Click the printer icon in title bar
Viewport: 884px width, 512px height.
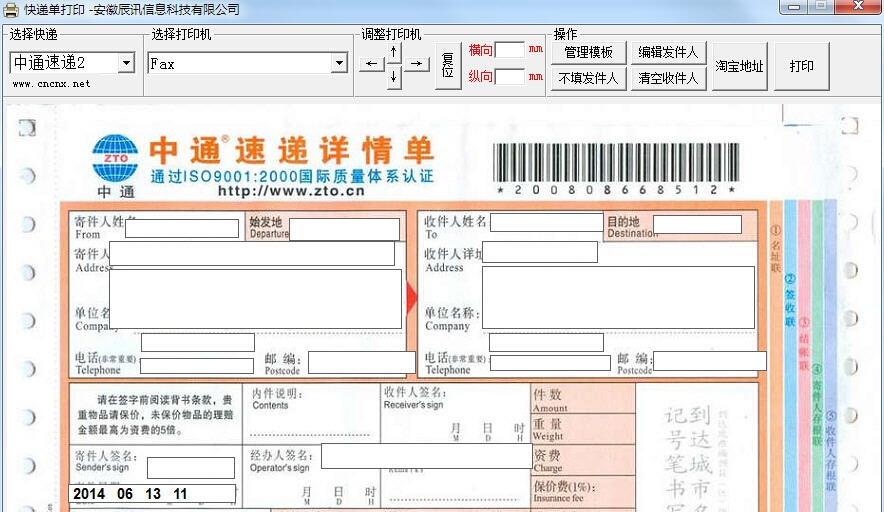[x=11, y=10]
